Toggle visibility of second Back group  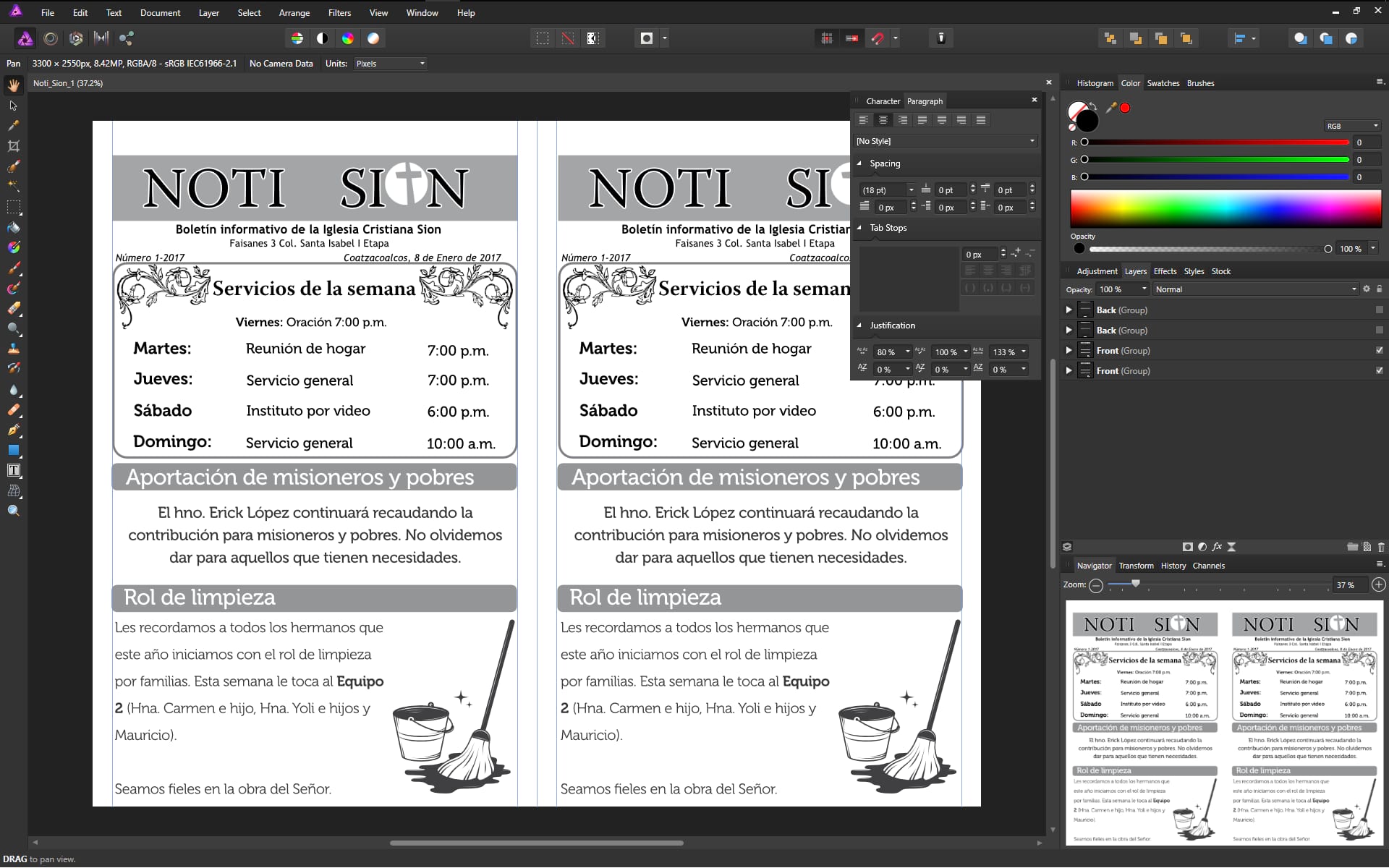click(x=1379, y=330)
